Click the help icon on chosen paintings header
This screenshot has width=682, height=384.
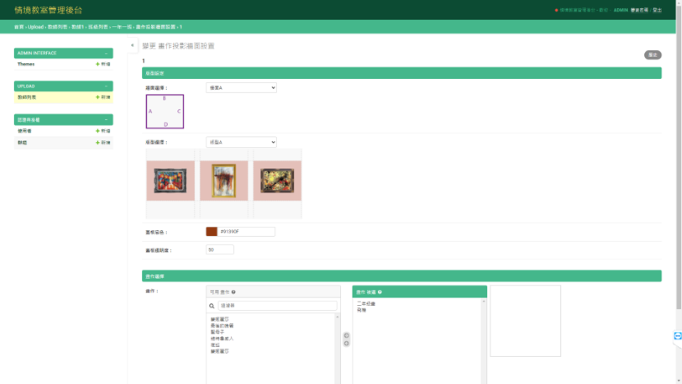pos(380,292)
